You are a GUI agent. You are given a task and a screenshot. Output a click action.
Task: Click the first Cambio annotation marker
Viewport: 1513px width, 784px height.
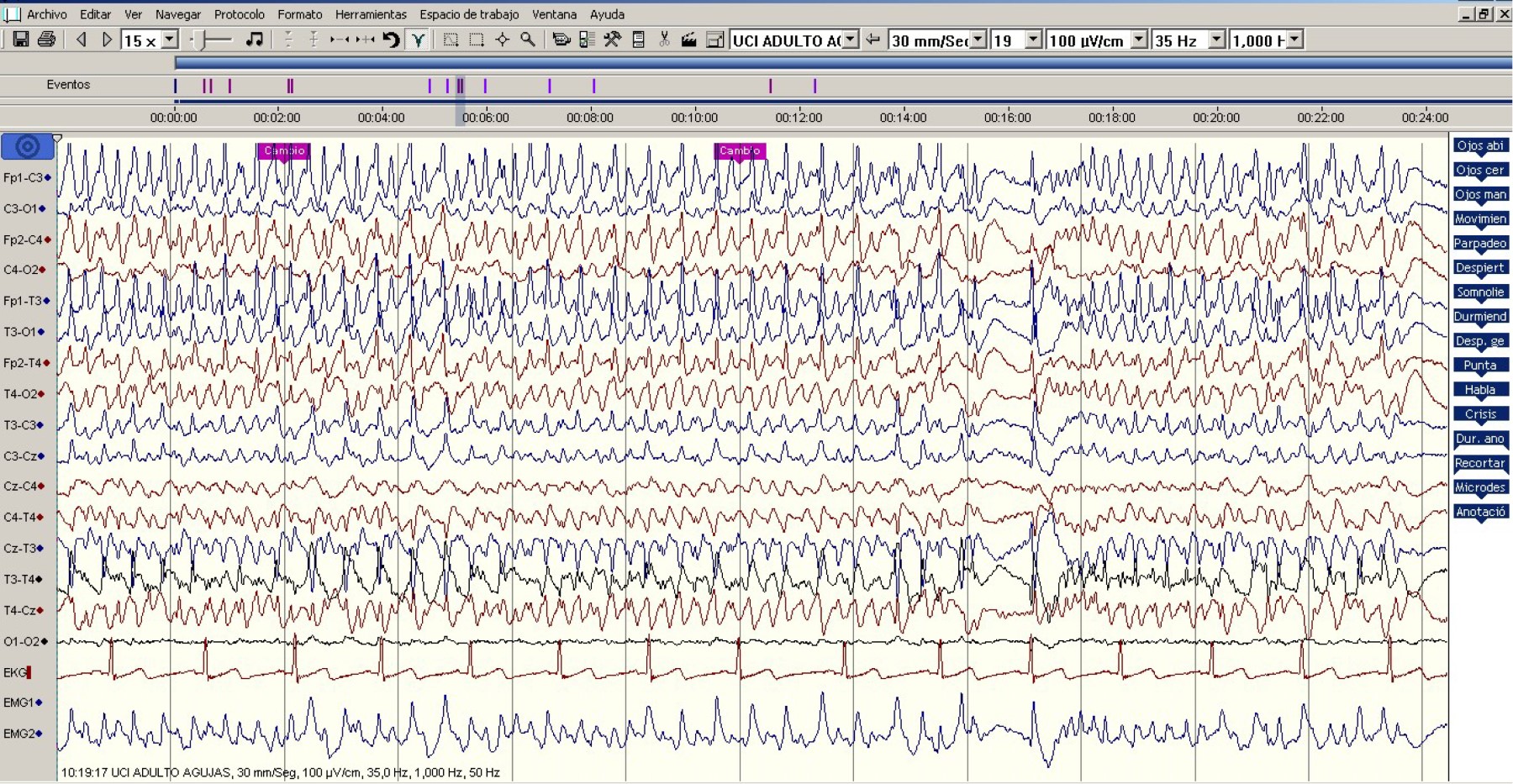click(x=284, y=151)
